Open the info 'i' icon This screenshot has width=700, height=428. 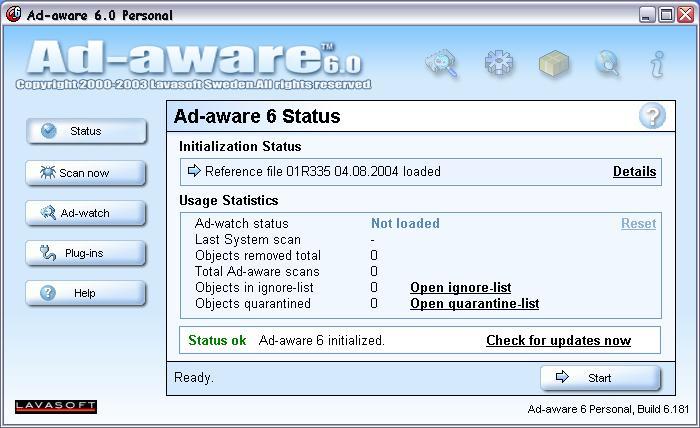tap(657, 64)
